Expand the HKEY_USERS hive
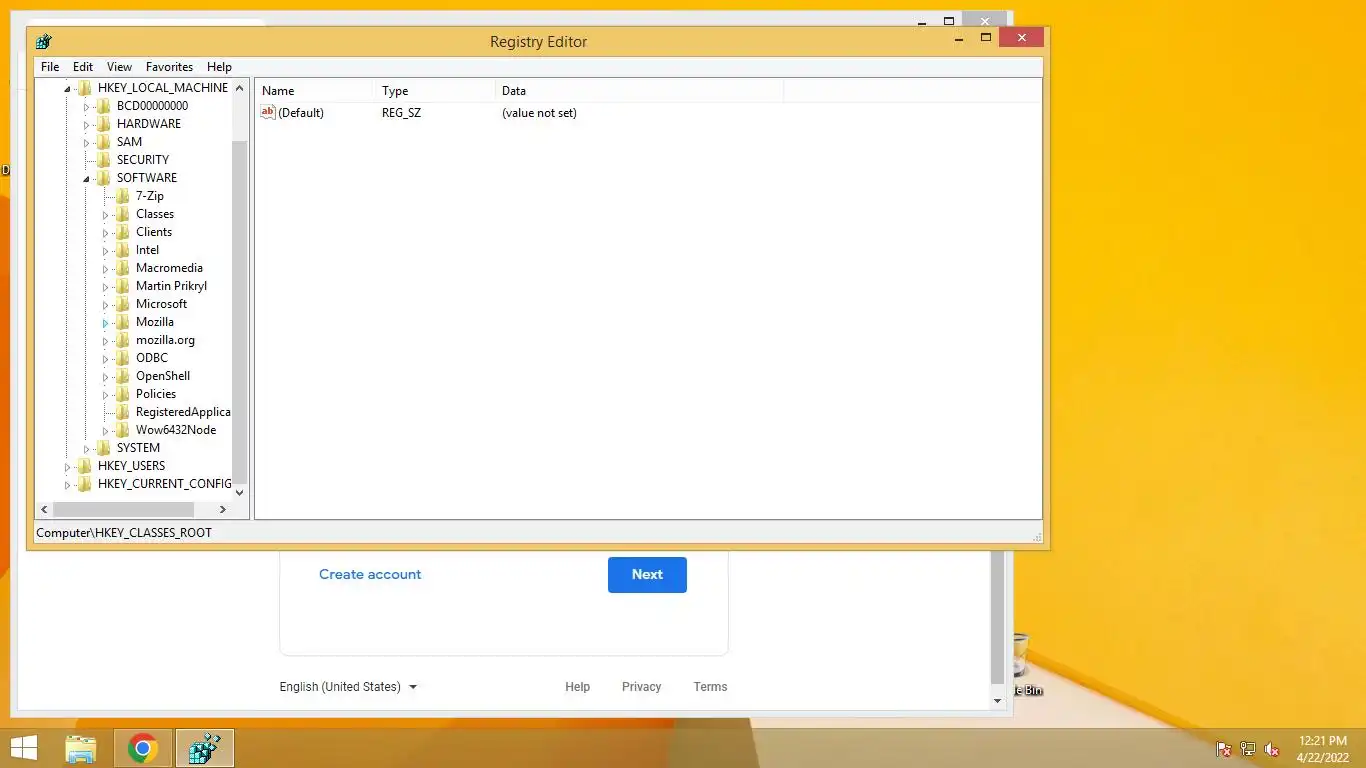Viewport: 1366px width, 768px height. click(x=68, y=466)
